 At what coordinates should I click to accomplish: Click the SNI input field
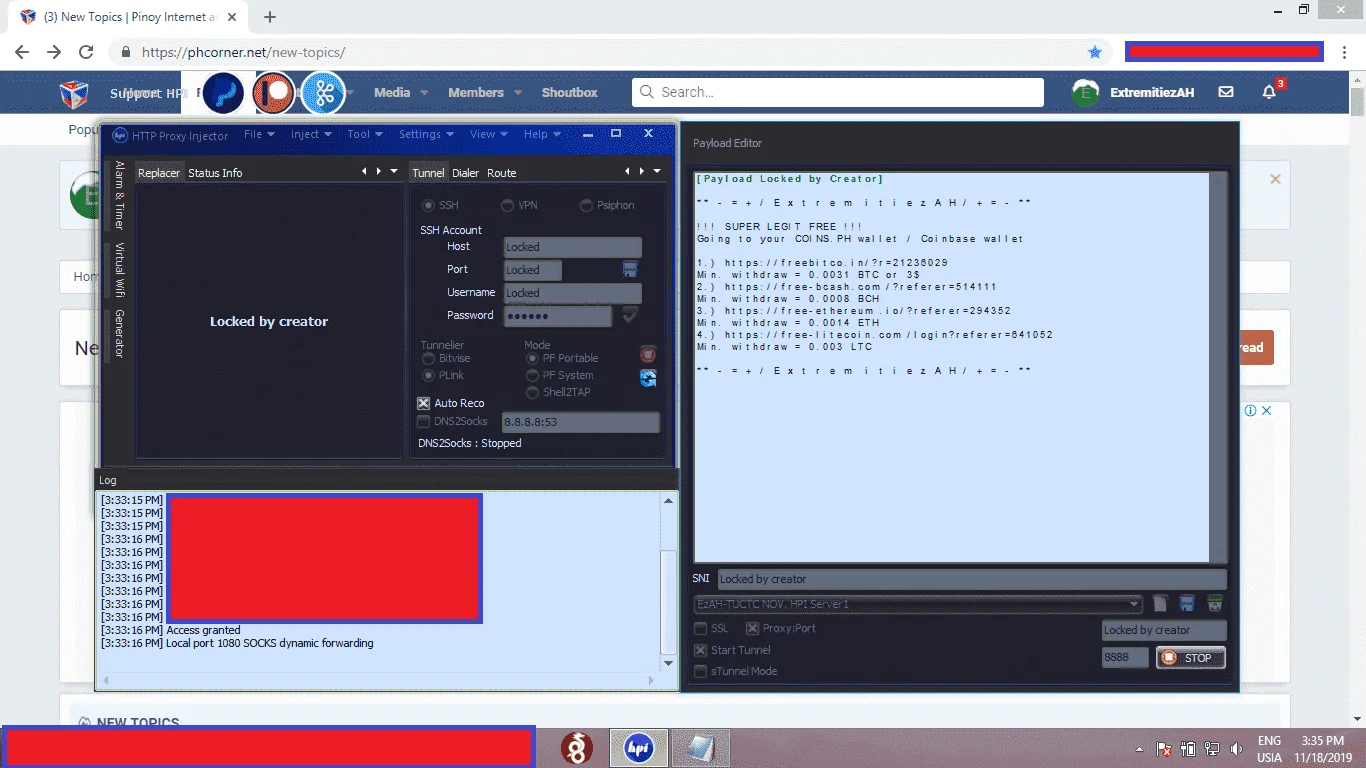971,579
